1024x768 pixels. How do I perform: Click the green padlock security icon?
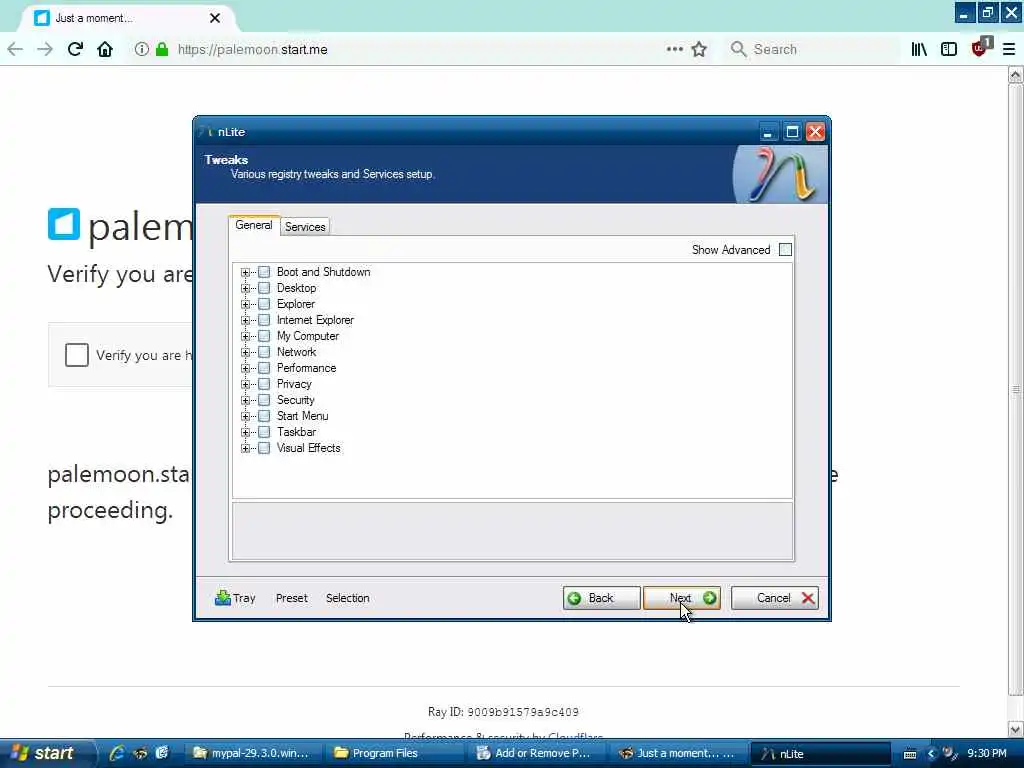[x=162, y=50]
